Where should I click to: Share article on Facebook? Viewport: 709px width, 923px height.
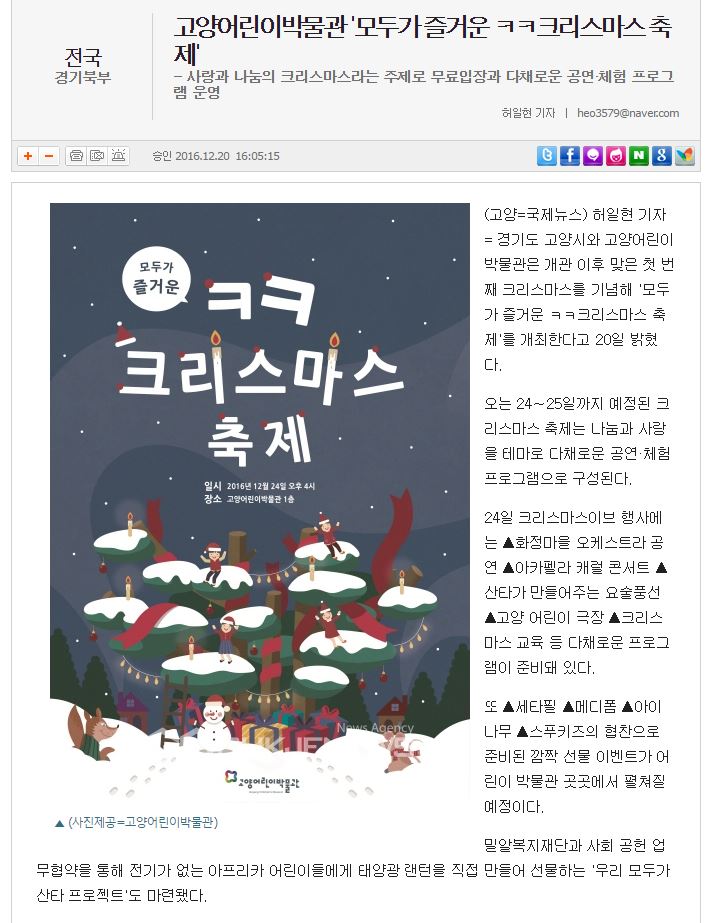pos(569,155)
